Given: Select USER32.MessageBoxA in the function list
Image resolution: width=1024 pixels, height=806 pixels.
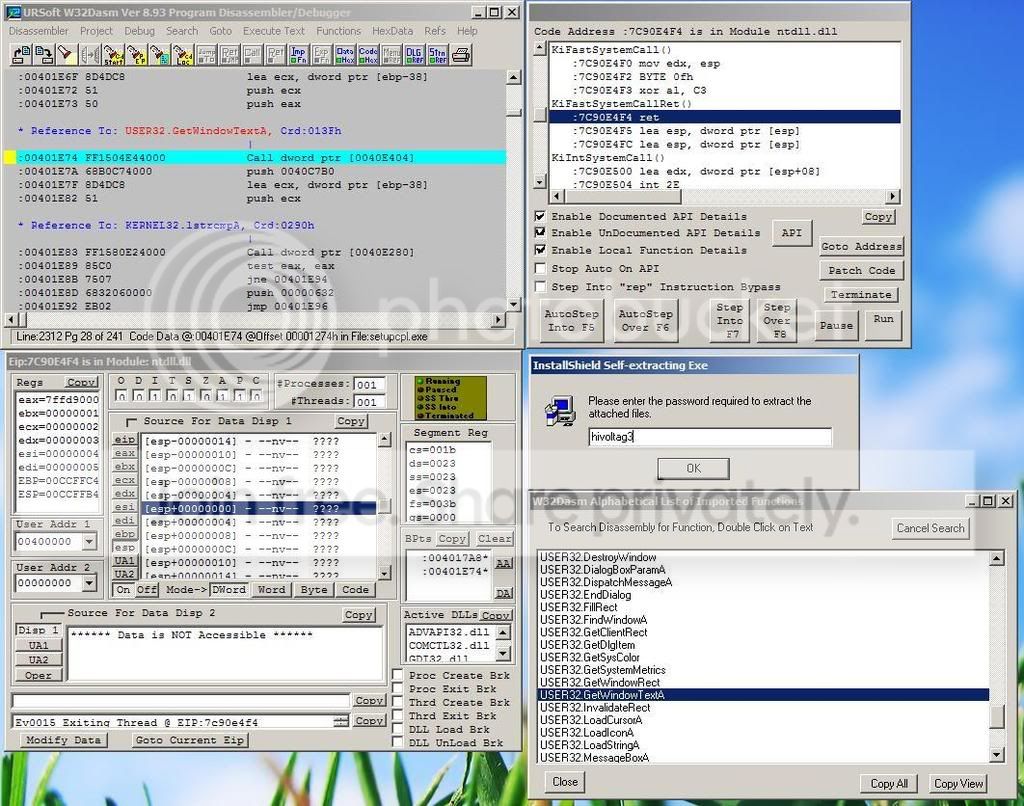Looking at the screenshot, I should pos(763,758).
